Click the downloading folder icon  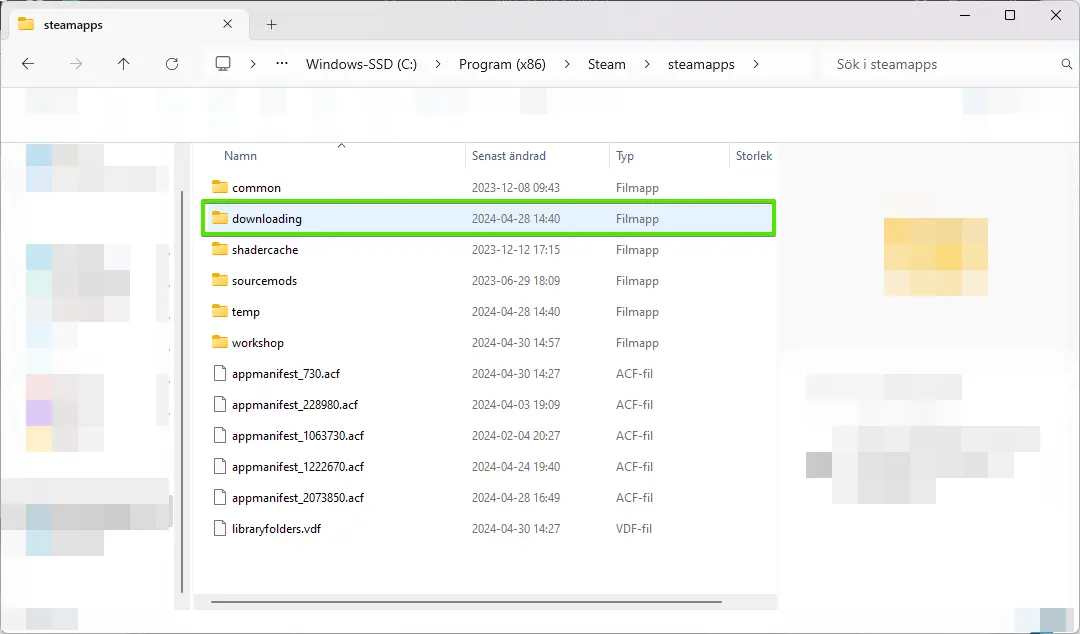[220, 218]
